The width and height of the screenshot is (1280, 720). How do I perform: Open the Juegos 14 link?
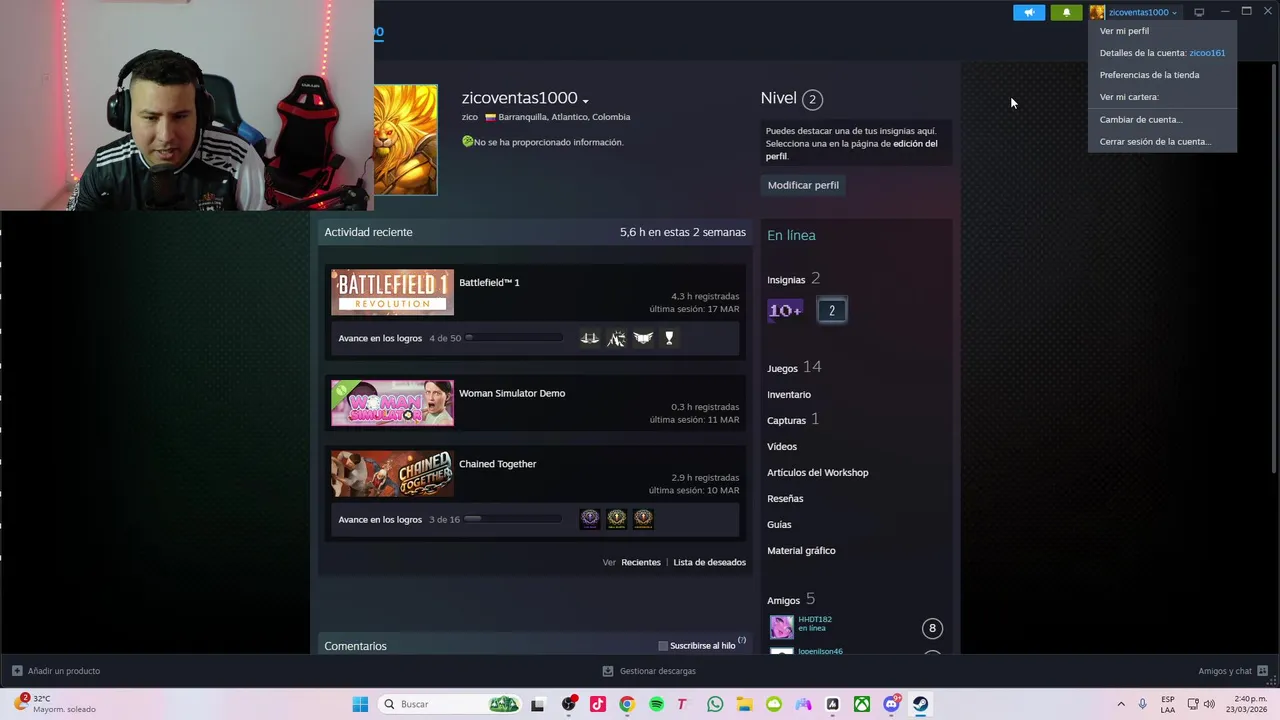(794, 367)
